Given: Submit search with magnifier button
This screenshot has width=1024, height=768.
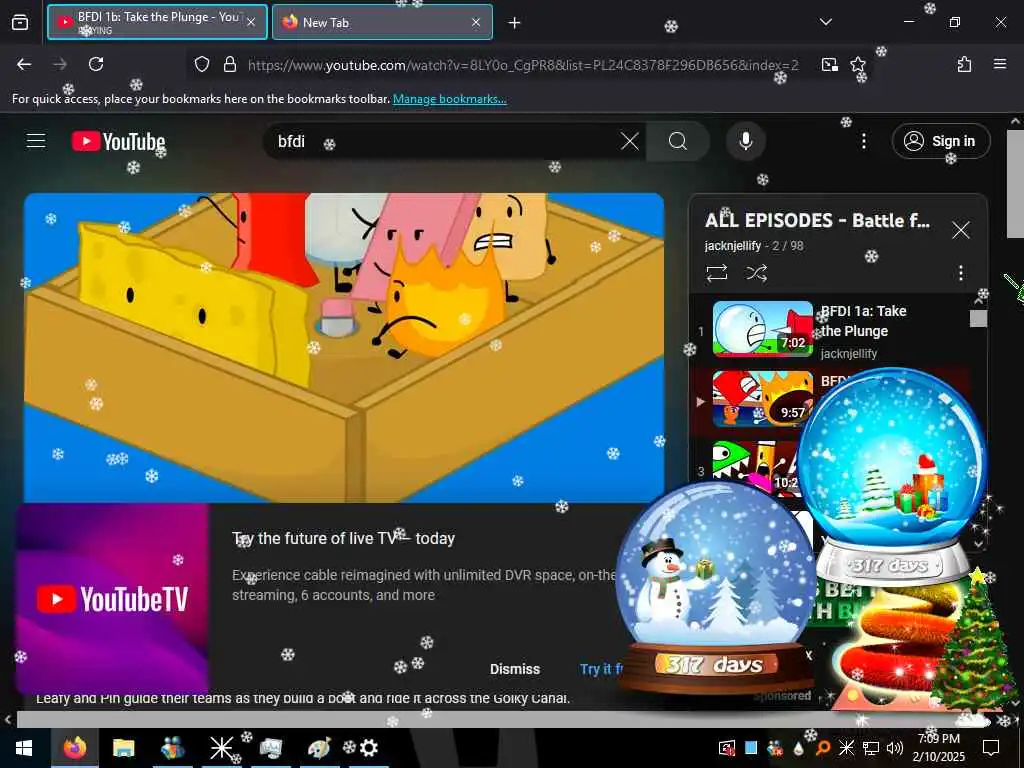Looking at the screenshot, I should pyautogui.click(x=678, y=141).
